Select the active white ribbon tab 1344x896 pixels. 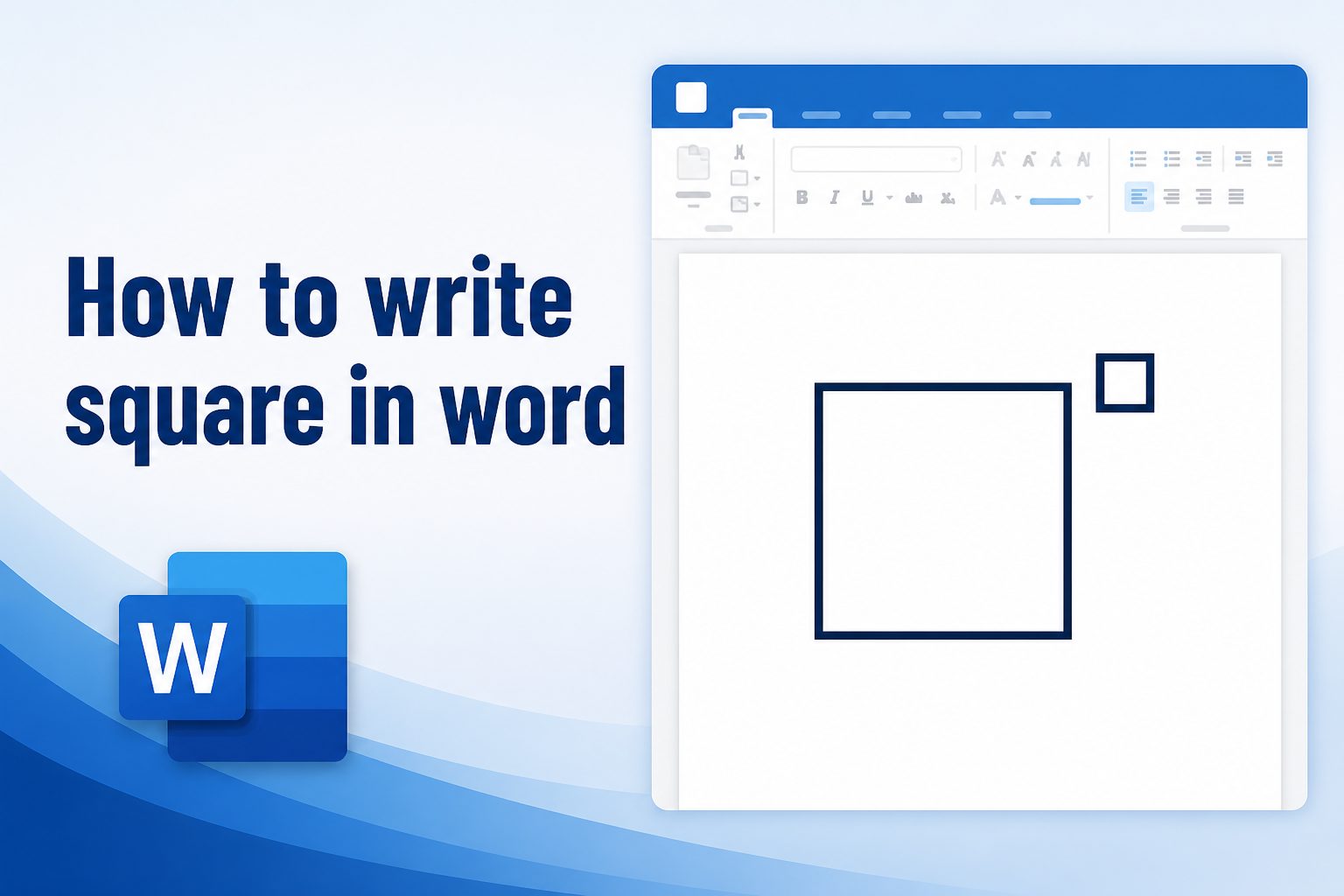(752, 118)
